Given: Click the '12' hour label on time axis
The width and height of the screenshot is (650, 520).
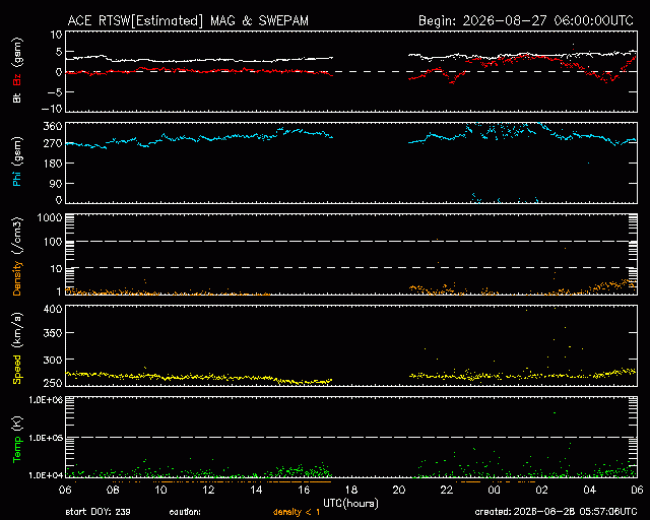Looking at the screenshot, I should 209,490.
